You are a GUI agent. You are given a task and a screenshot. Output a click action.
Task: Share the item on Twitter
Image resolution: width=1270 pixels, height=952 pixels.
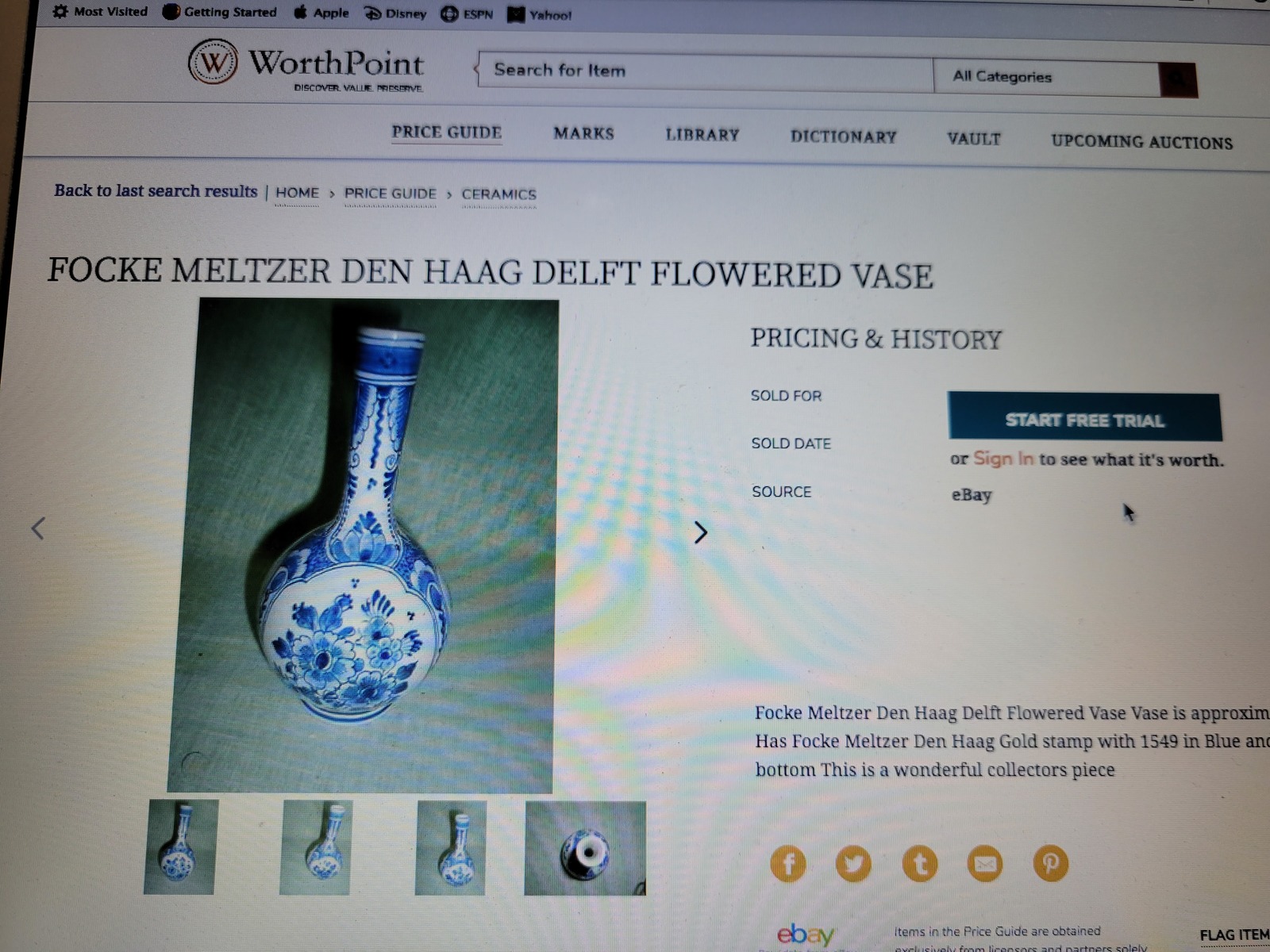(853, 863)
